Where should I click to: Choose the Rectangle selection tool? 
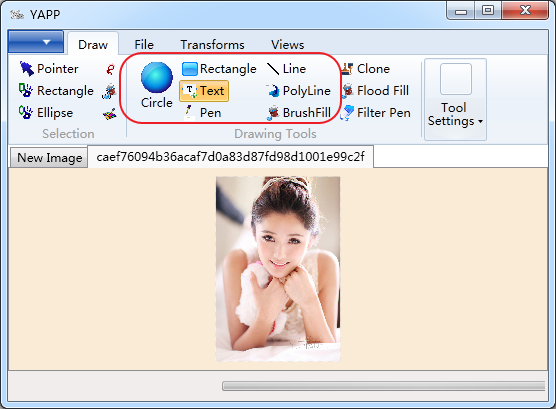pyautogui.click(x=56, y=91)
